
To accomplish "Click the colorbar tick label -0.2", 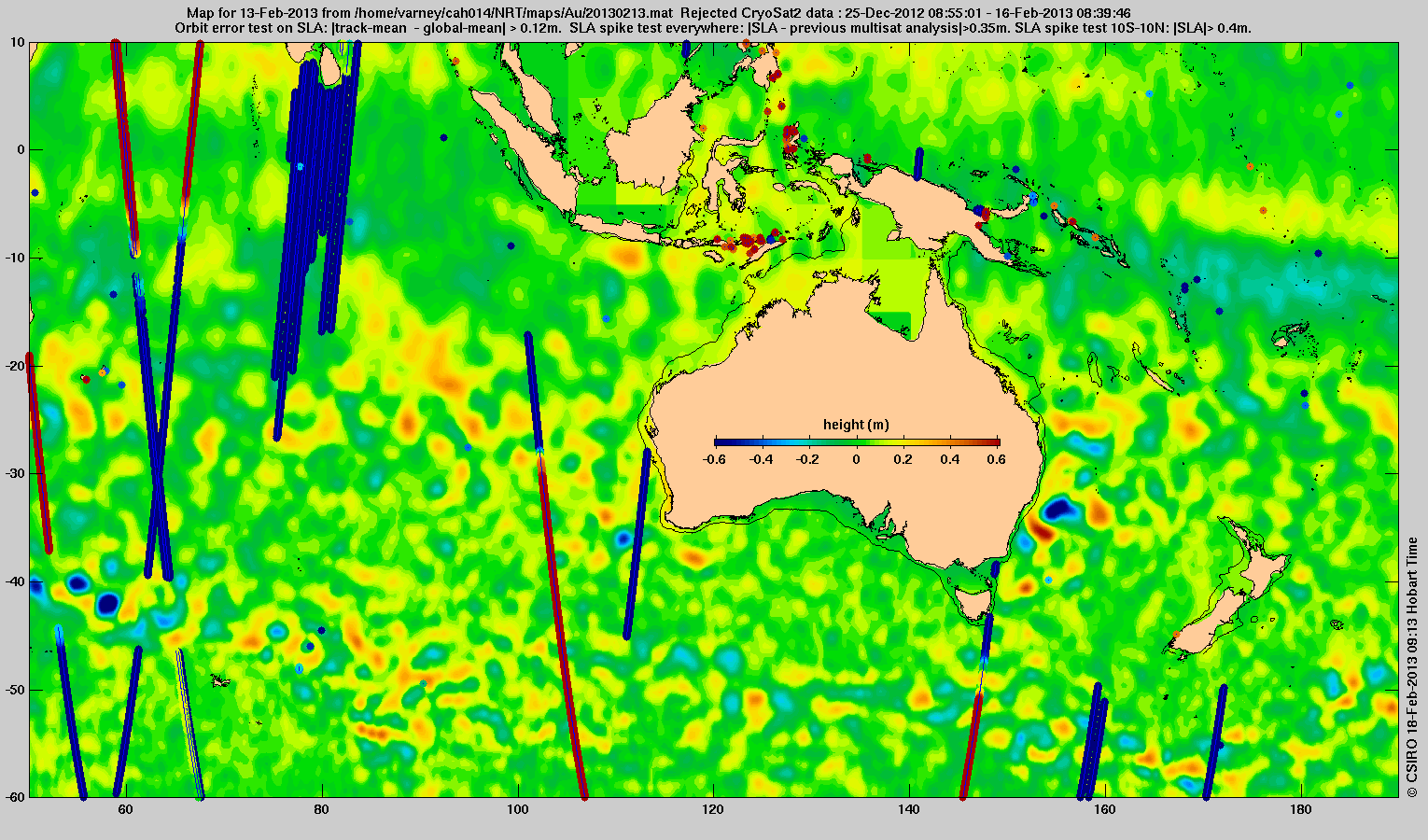I will click(x=809, y=459).
